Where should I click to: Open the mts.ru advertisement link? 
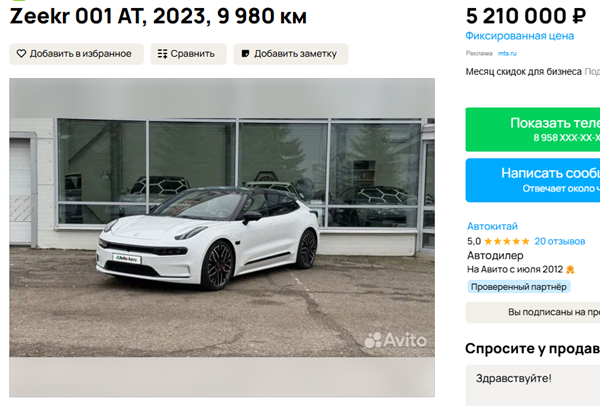[507, 53]
